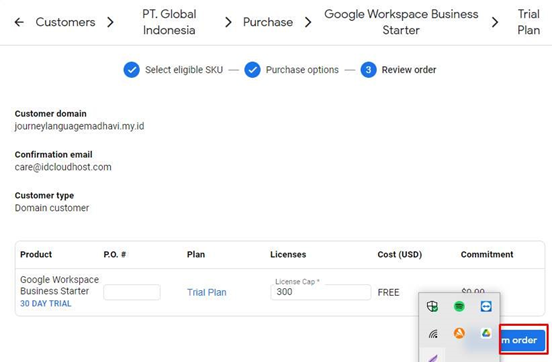Click the Customer domain heading
Image resolution: width=552 pixels, height=362 pixels.
pos(51,114)
